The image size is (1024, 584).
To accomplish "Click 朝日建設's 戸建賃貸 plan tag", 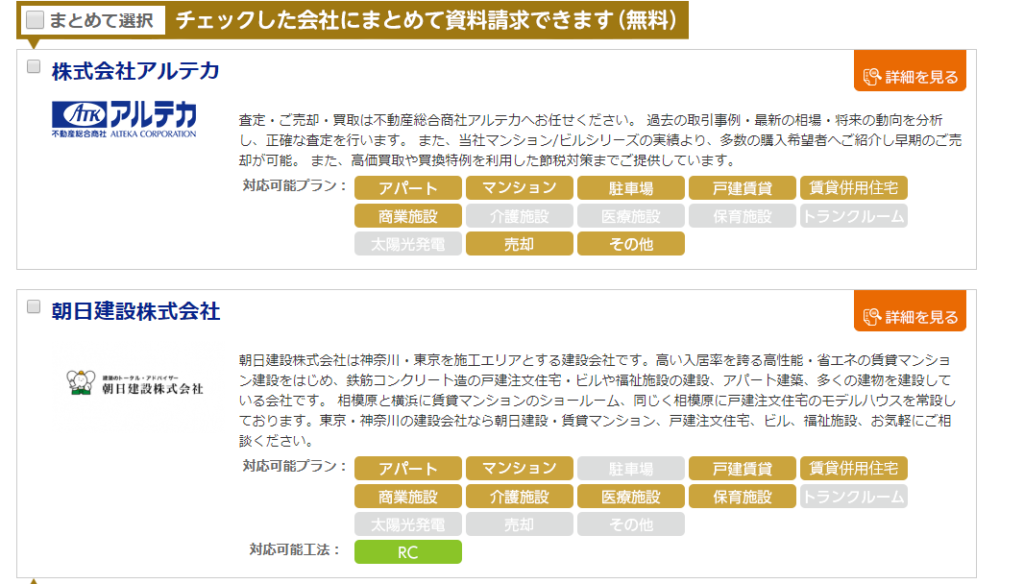I will click(742, 468).
